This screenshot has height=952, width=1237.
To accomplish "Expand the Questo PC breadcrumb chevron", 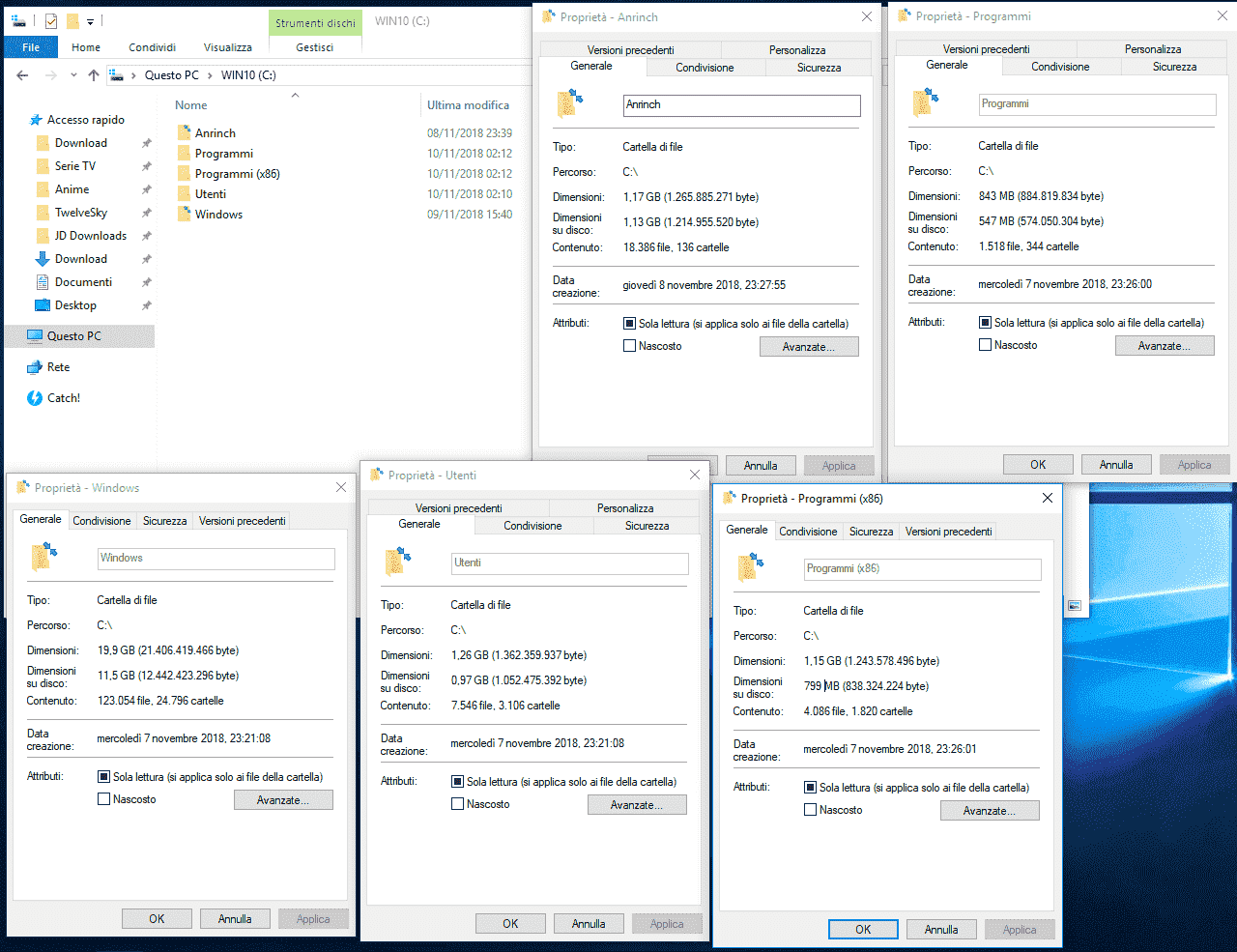I will (210, 75).
